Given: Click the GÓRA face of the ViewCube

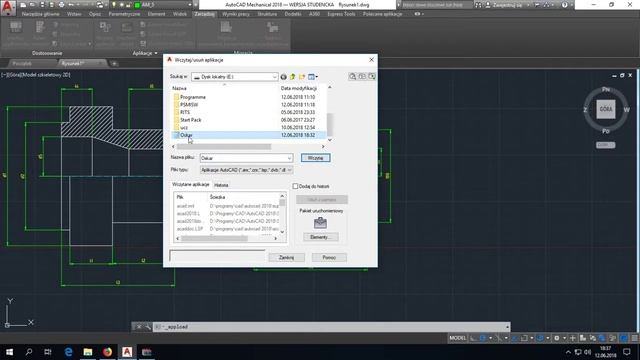Looking at the screenshot, I should pyautogui.click(x=606, y=109).
